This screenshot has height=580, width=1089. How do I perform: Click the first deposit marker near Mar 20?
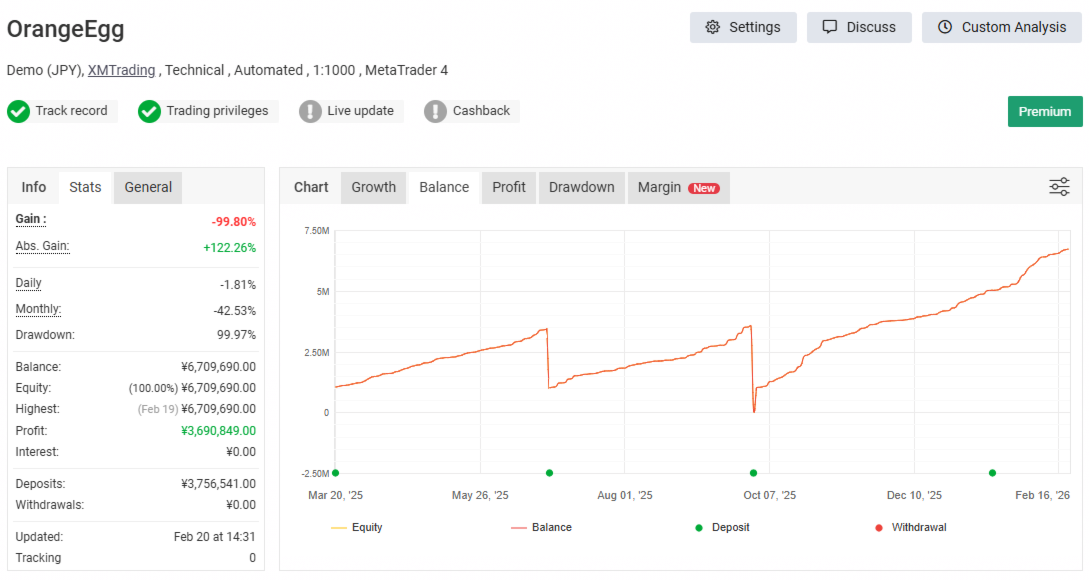tap(335, 473)
